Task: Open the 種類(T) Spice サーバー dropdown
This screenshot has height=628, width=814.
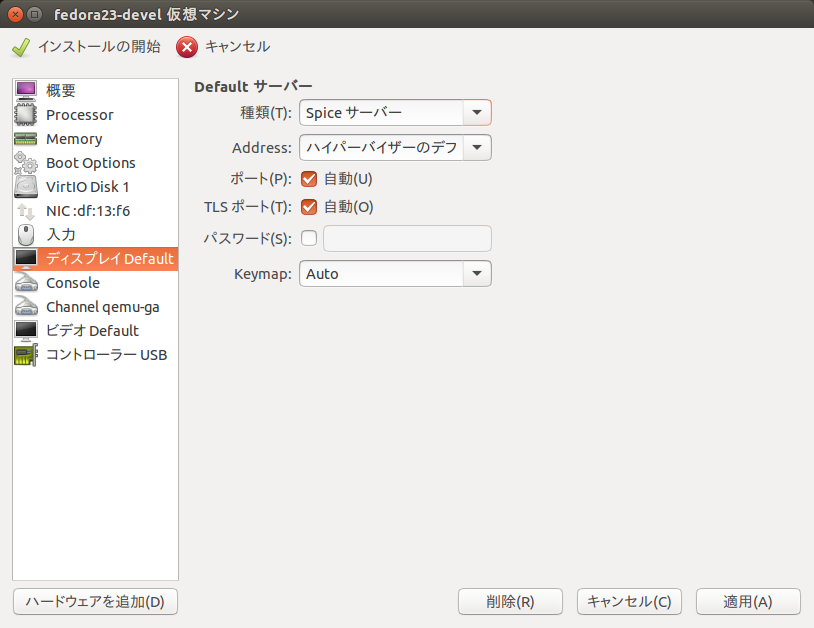Action: (x=395, y=113)
